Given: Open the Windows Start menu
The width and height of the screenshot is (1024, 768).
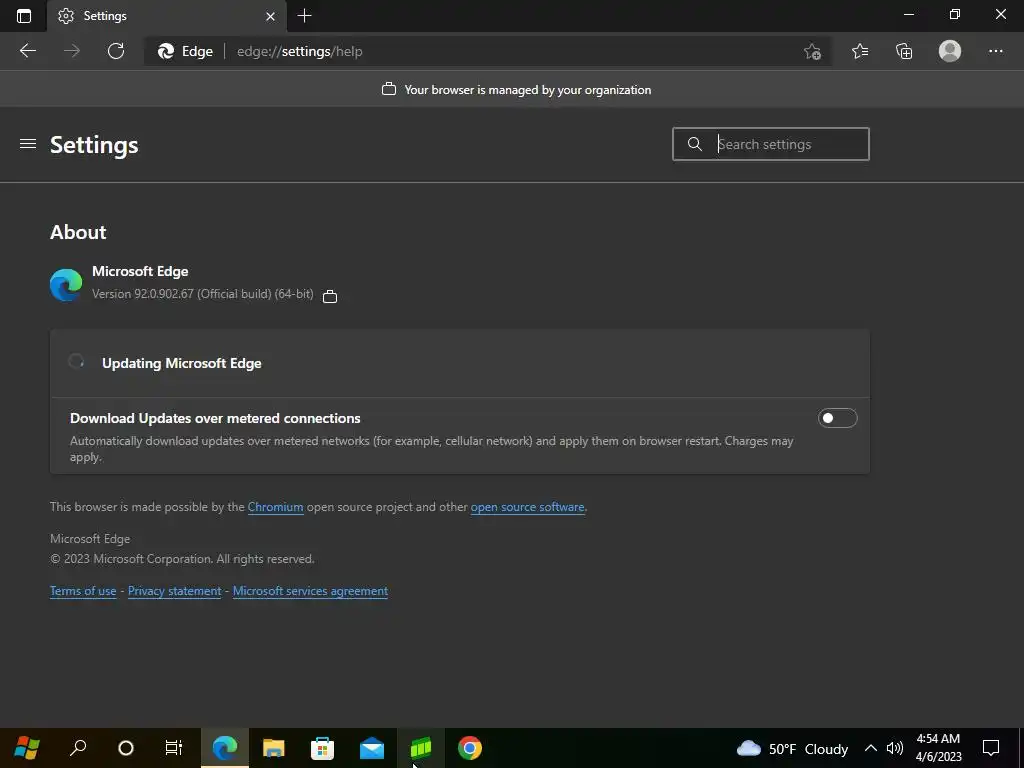Looking at the screenshot, I should point(26,748).
